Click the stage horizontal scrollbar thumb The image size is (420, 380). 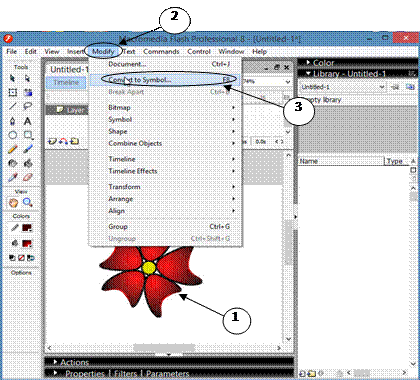click(x=164, y=348)
